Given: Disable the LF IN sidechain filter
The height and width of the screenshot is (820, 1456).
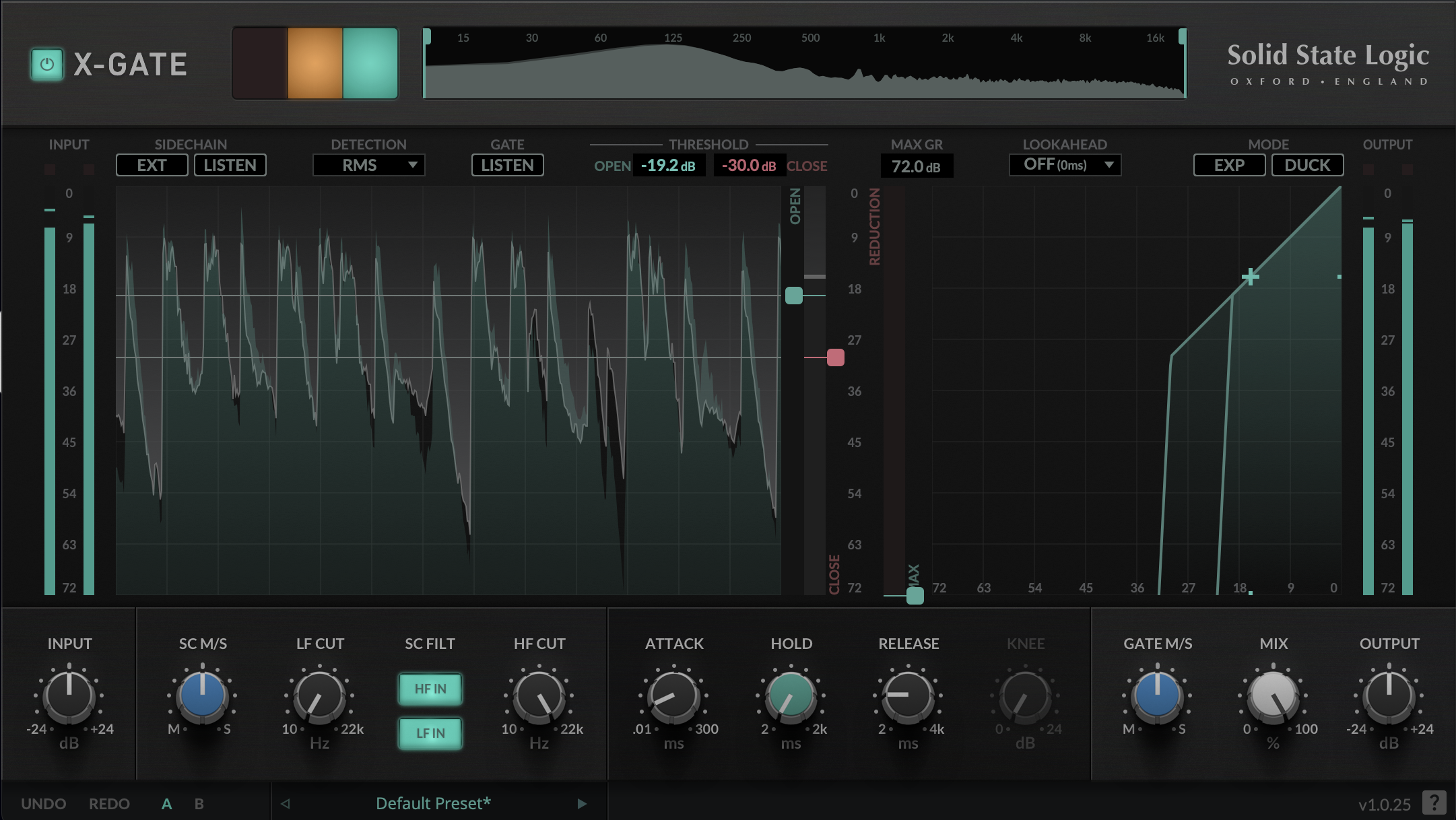Looking at the screenshot, I should click(x=430, y=734).
